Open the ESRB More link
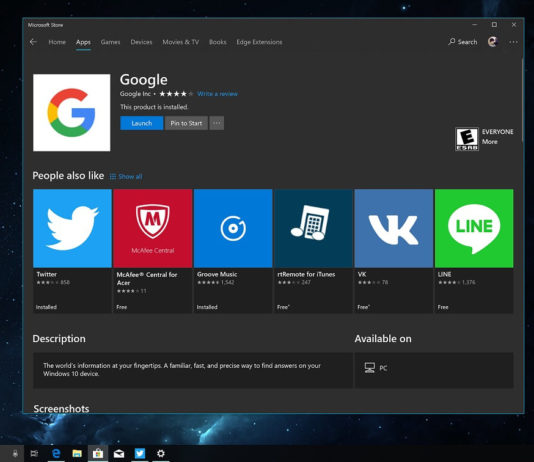This screenshot has width=534, height=462. (489, 142)
